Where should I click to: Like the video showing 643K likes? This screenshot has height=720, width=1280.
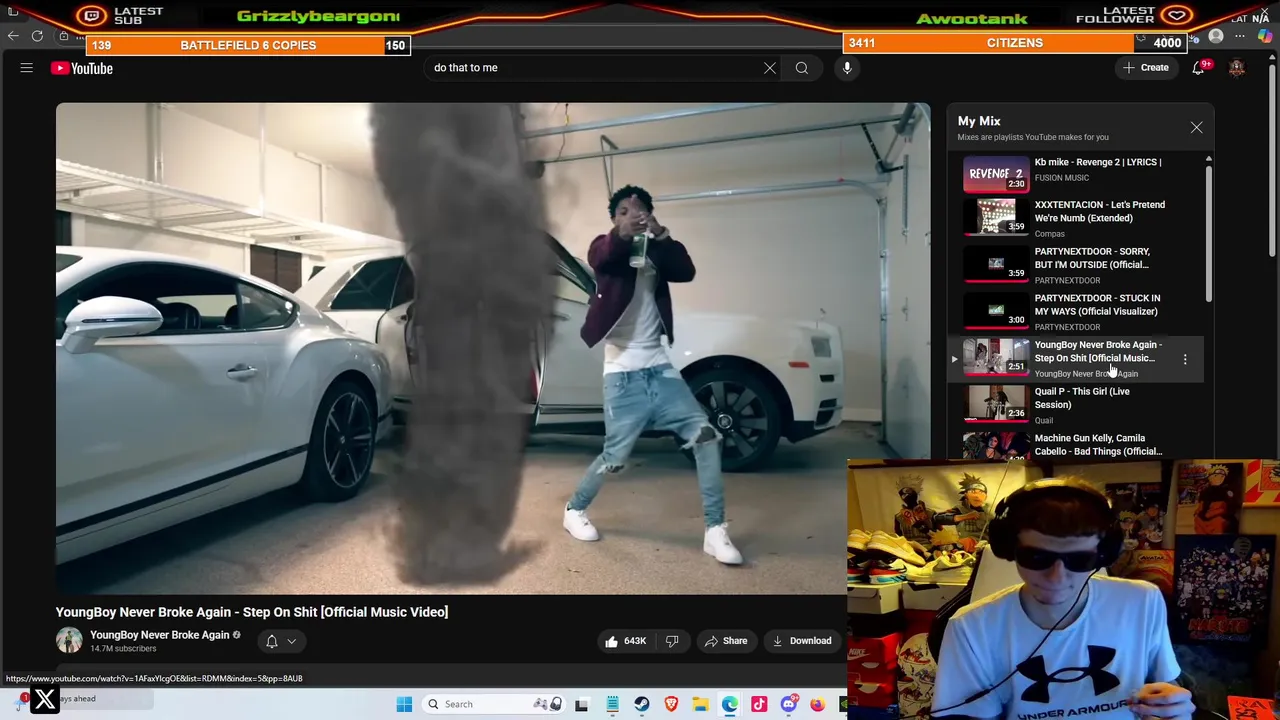click(624, 641)
